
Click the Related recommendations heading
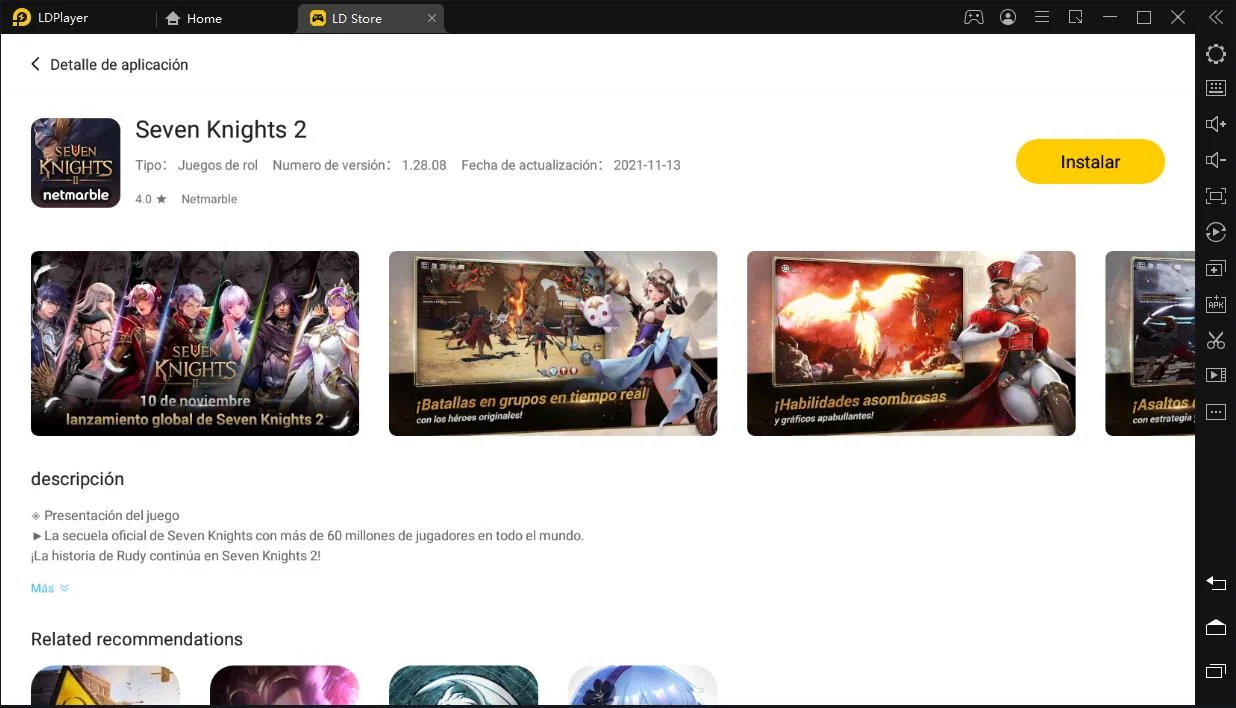(137, 639)
